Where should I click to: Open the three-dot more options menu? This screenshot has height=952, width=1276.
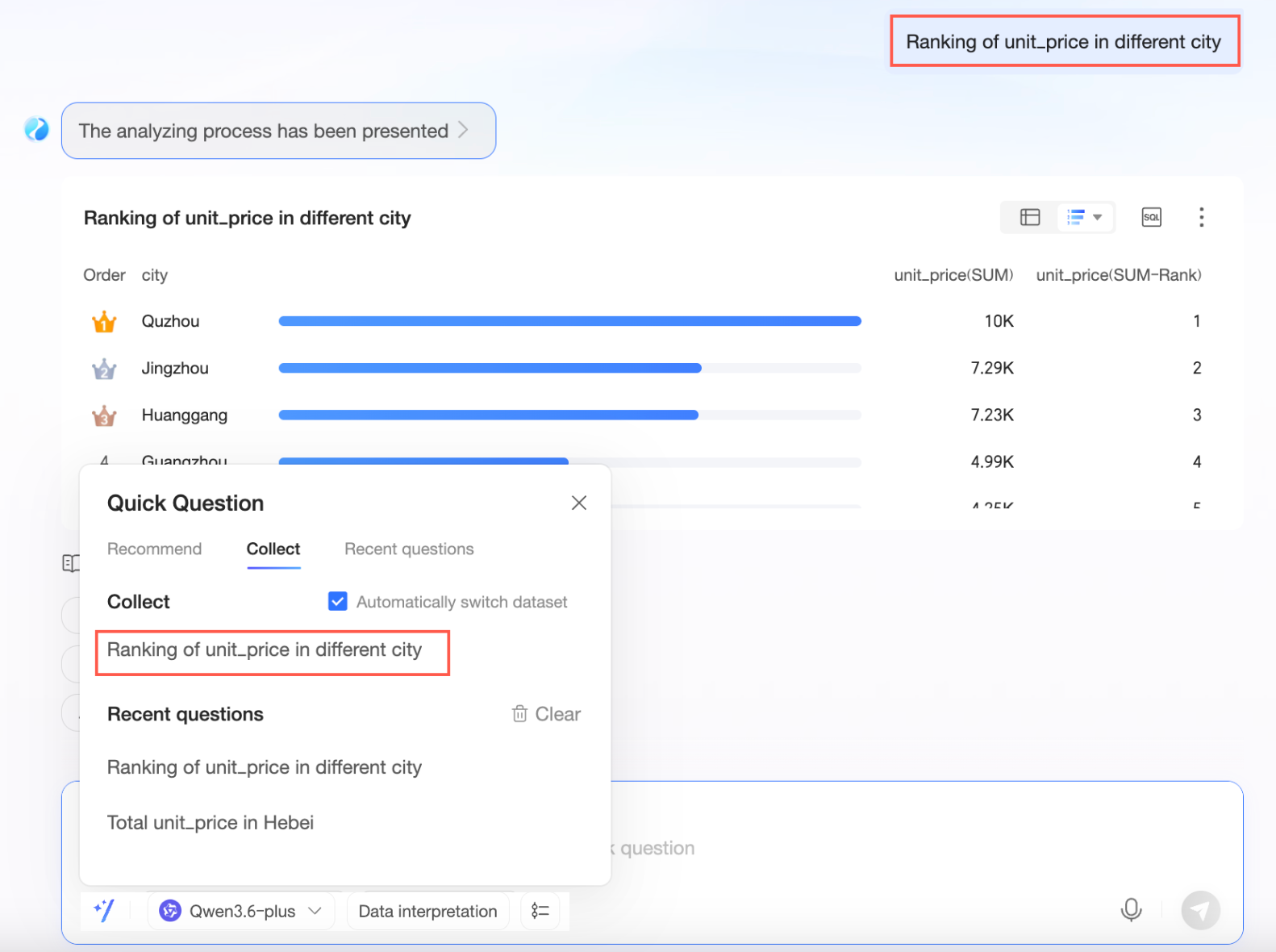[x=1201, y=217]
